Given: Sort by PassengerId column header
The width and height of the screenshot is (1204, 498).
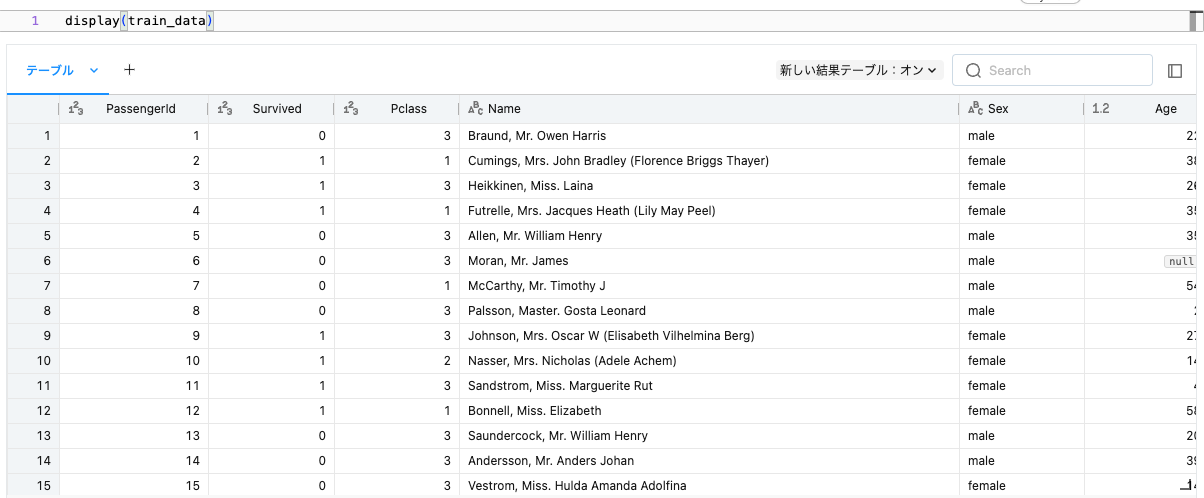Looking at the screenshot, I should coord(141,109).
